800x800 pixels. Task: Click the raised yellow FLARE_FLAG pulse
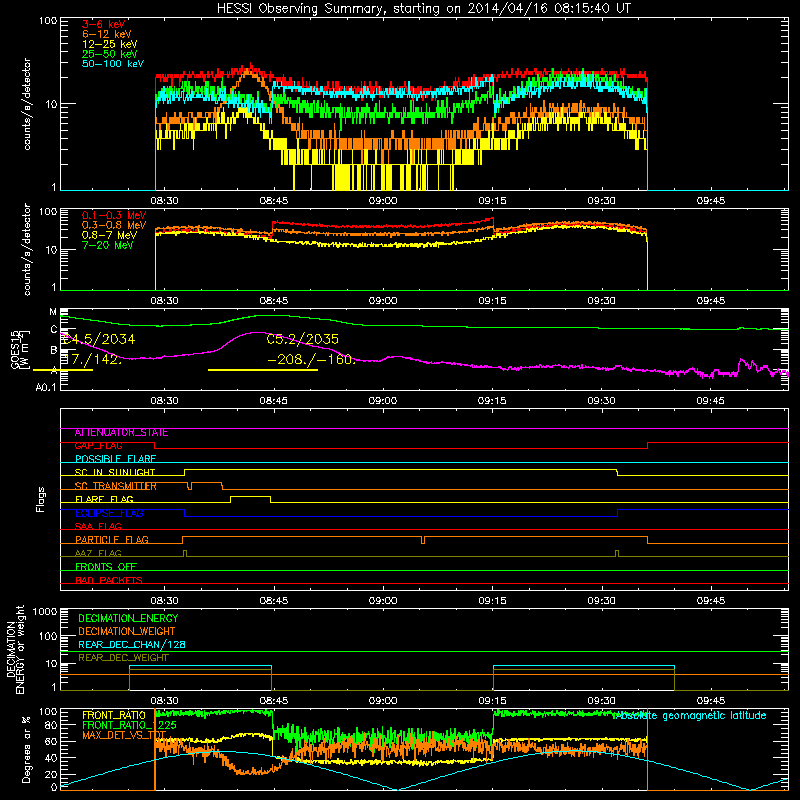click(x=250, y=497)
